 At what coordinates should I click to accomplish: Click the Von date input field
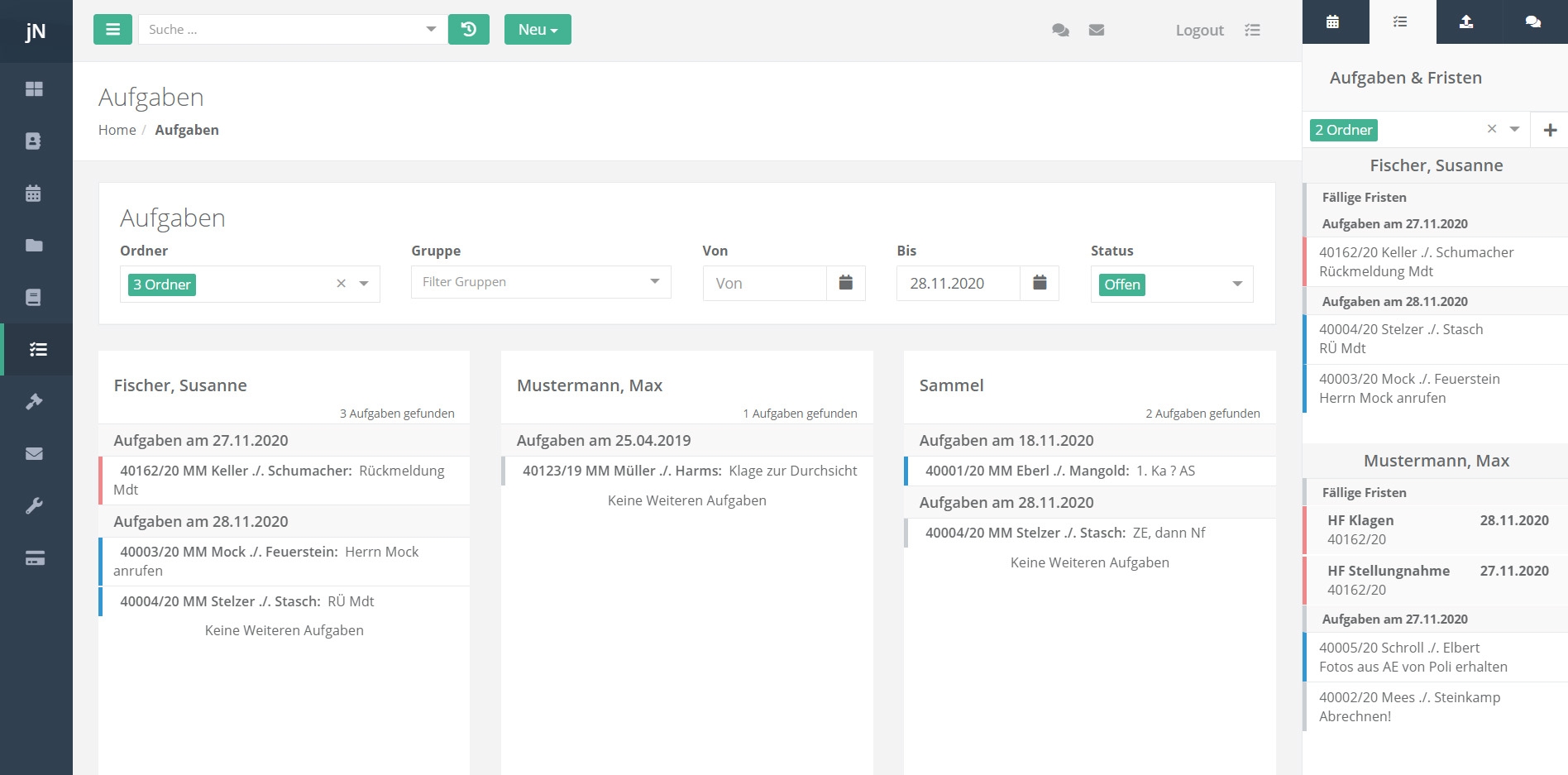[765, 284]
